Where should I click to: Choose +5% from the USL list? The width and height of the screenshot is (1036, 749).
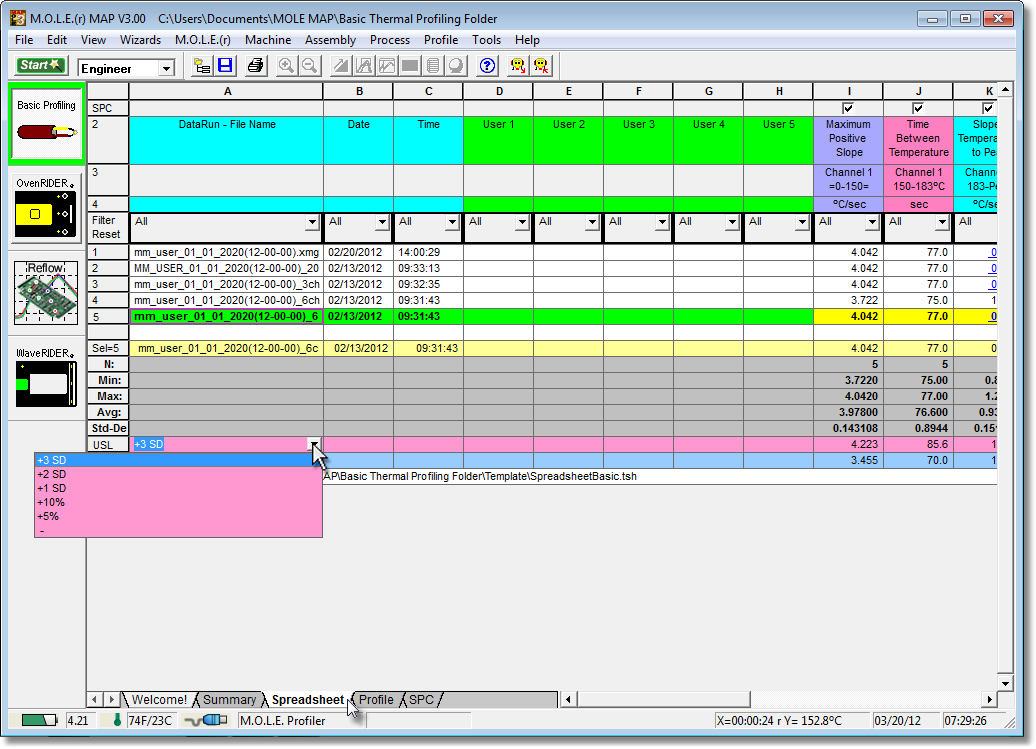[178, 516]
